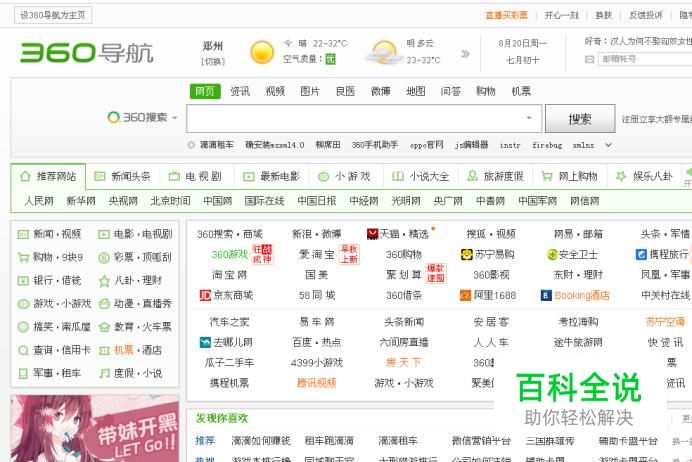Open the 360搜索 engine dropdown arrow

click(175, 118)
